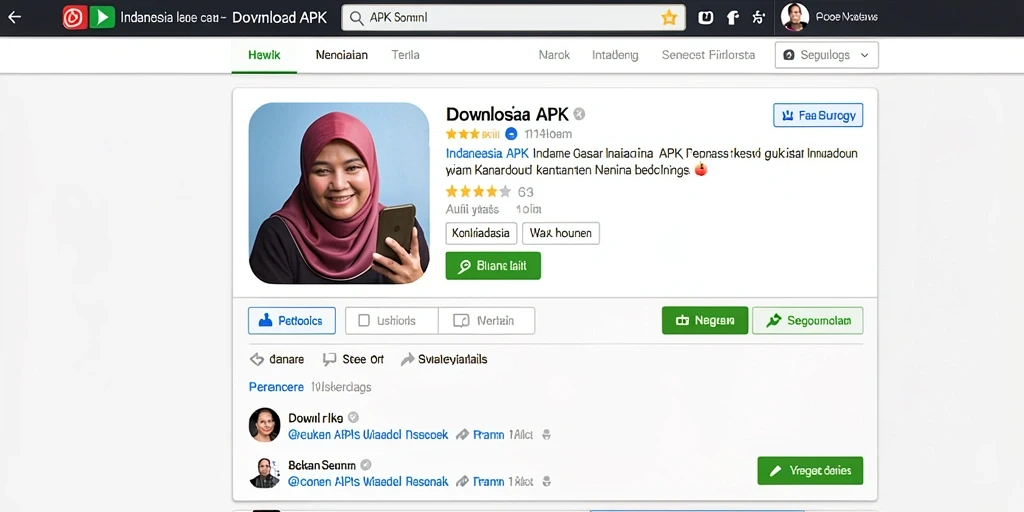Click the four-star rating row with 63
The width and height of the screenshot is (1024, 512).
click(490, 191)
